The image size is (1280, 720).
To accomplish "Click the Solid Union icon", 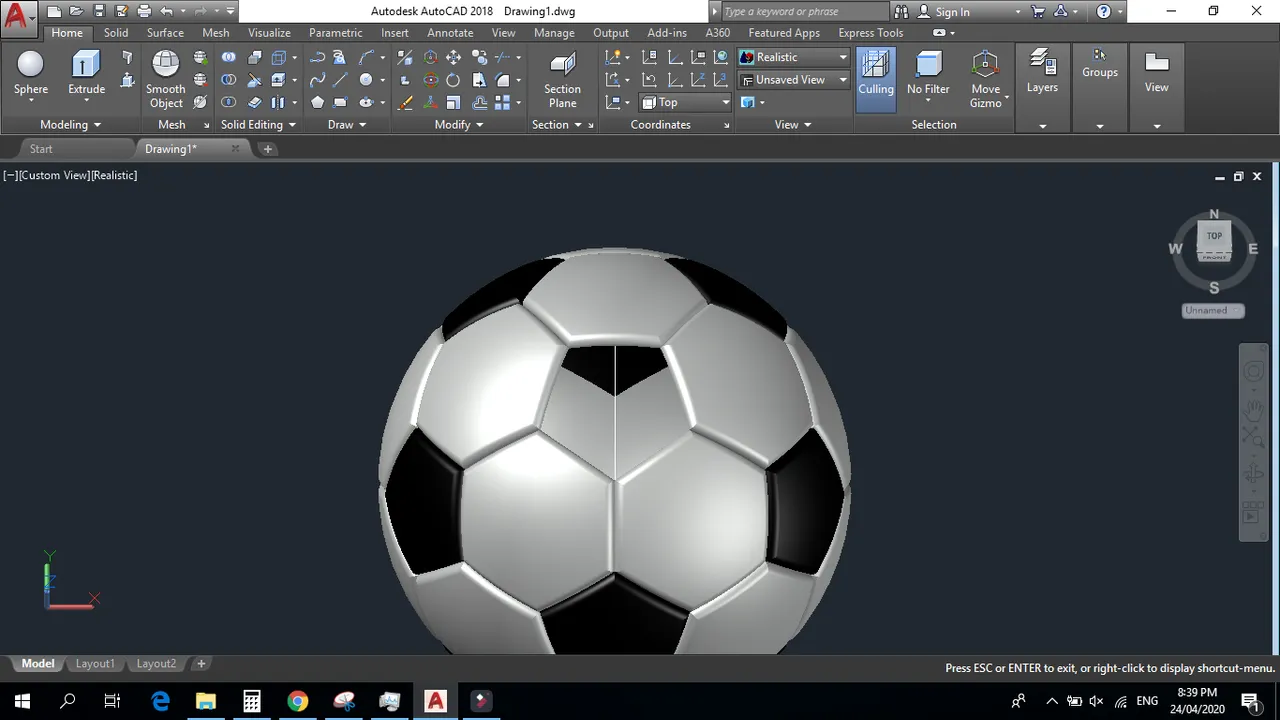I will point(229,57).
